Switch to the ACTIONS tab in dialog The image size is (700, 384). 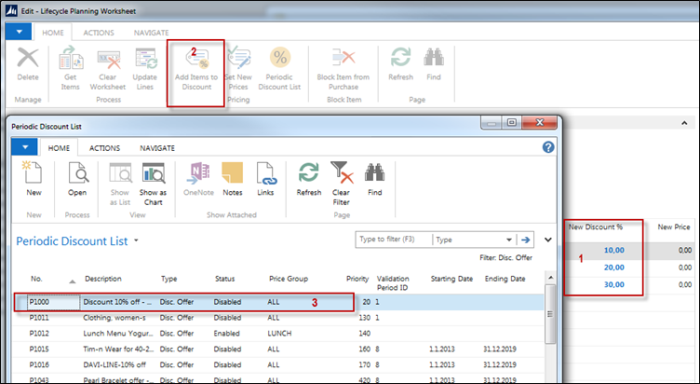(x=104, y=148)
